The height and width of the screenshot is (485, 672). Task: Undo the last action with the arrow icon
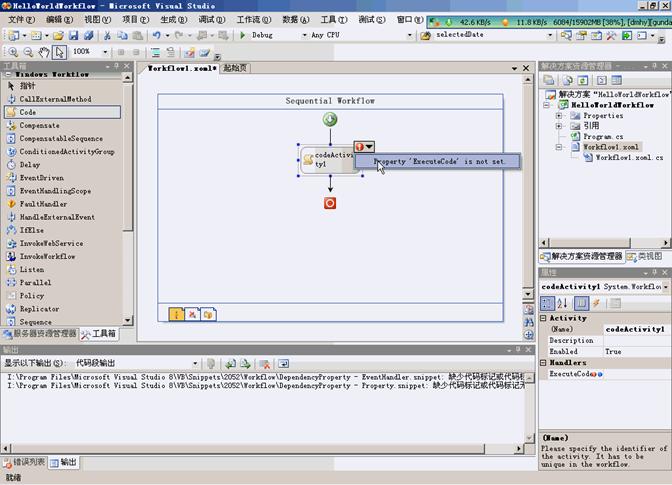[x=156, y=36]
